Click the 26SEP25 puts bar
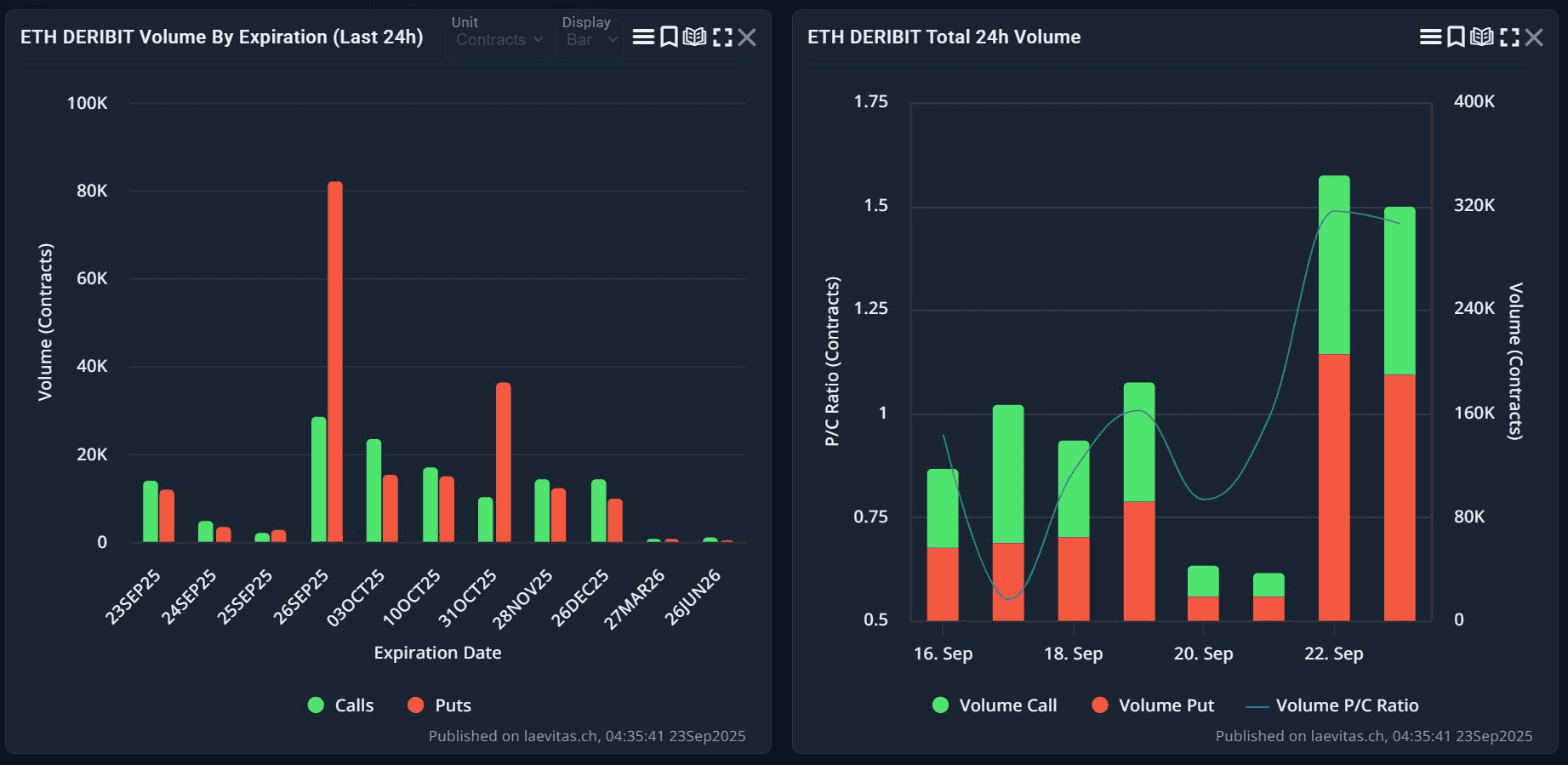The height and width of the screenshot is (765, 1568). [x=335, y=362]
